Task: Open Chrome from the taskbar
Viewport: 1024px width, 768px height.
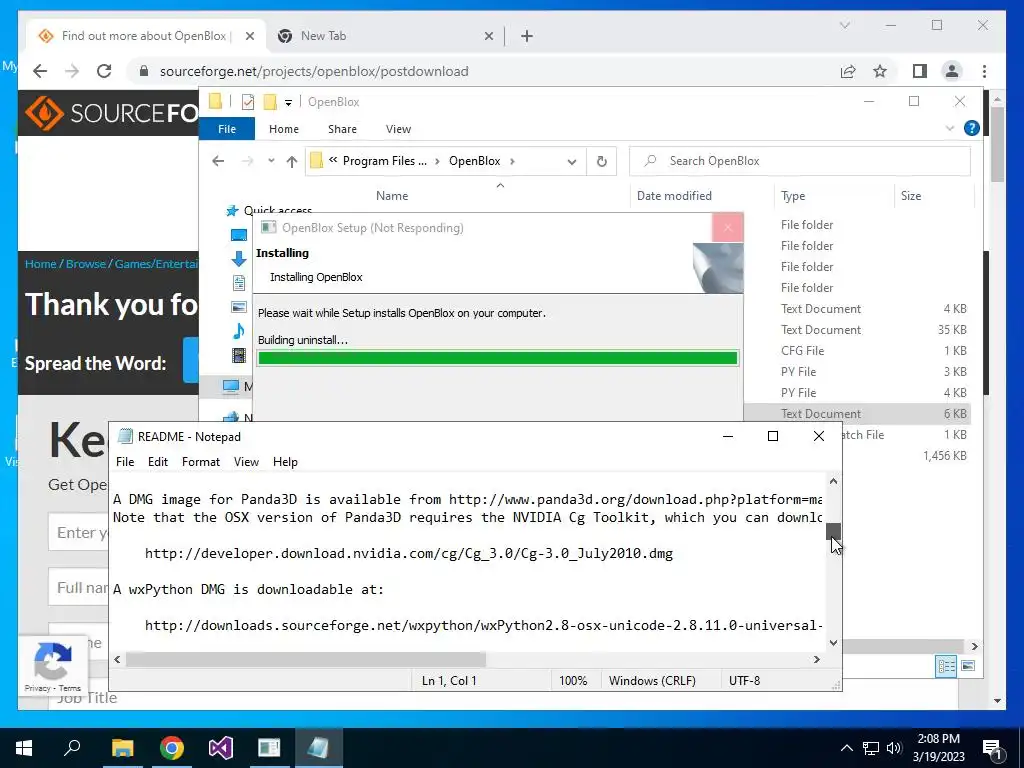Action: [172, 748]
